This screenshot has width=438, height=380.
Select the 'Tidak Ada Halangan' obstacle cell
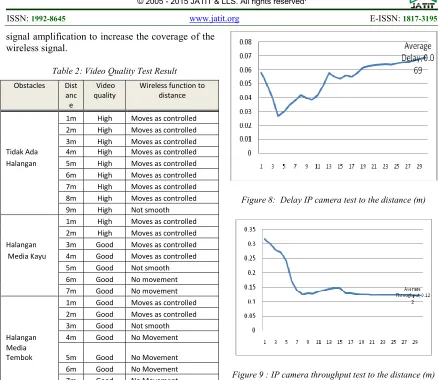(x=29, y=163)
